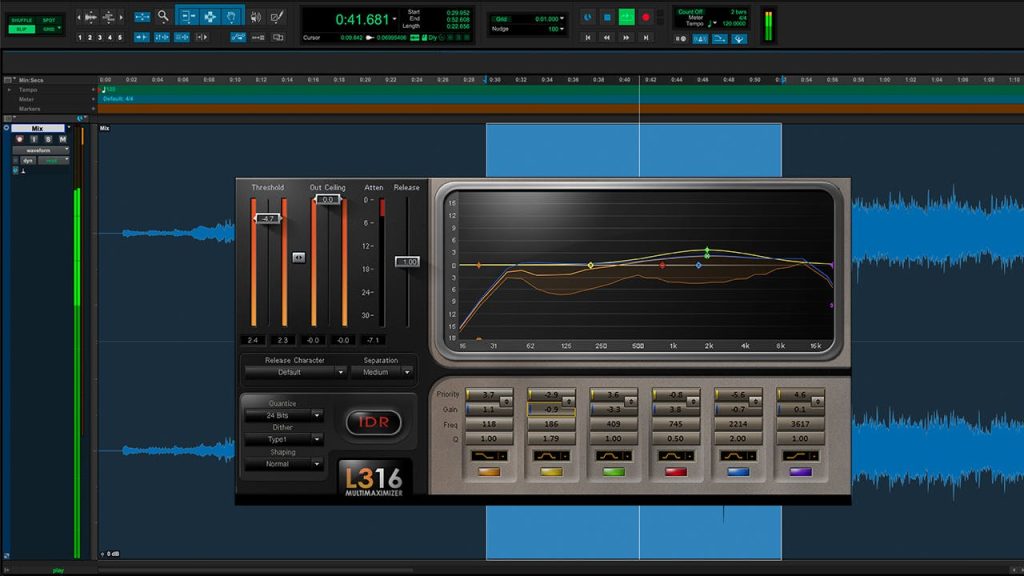
Task: Click Count Off in the transport display
Action: click(693, 12)
